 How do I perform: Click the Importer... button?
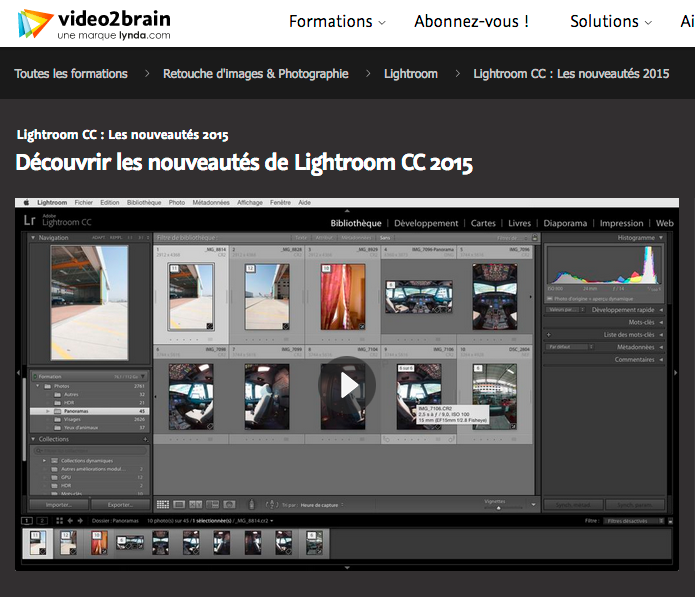[59, 505]
